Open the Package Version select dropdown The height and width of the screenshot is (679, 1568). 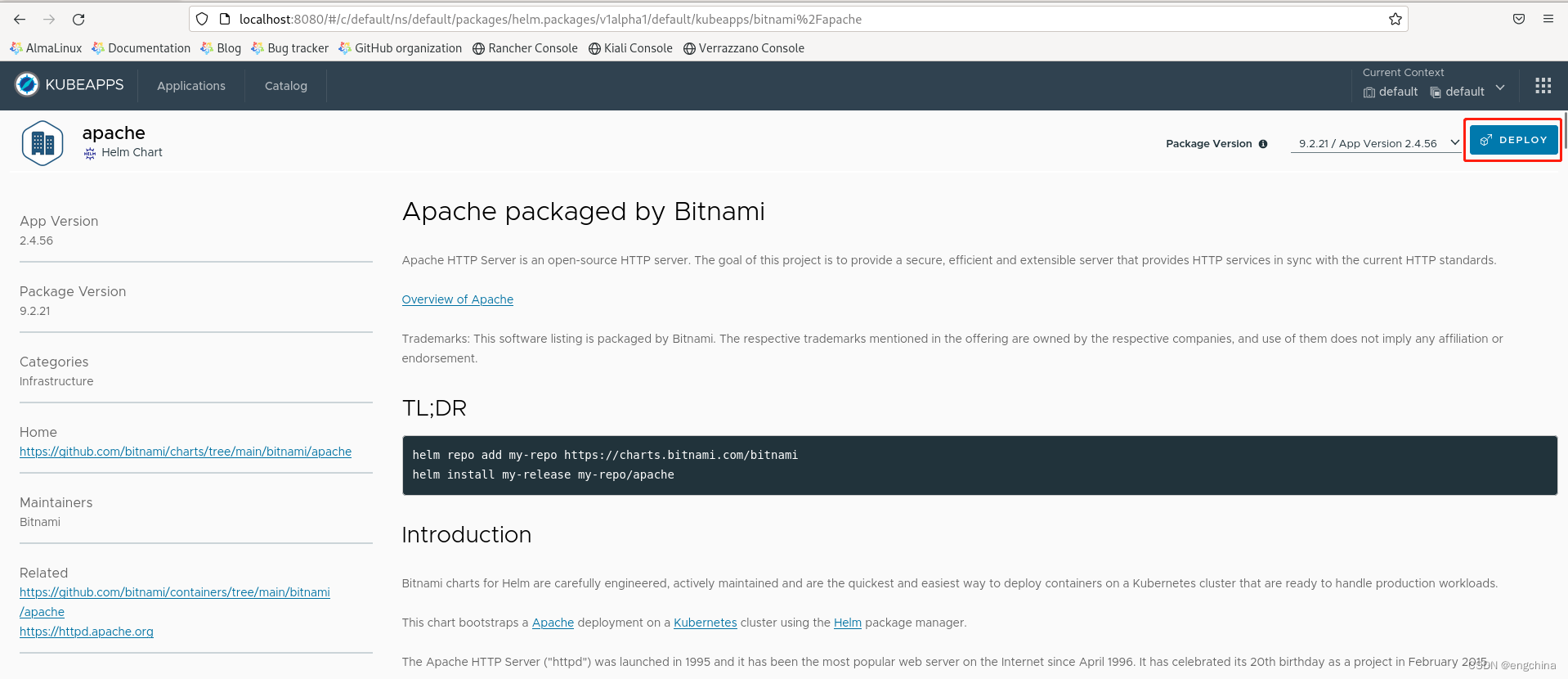tap(1375, 143)
